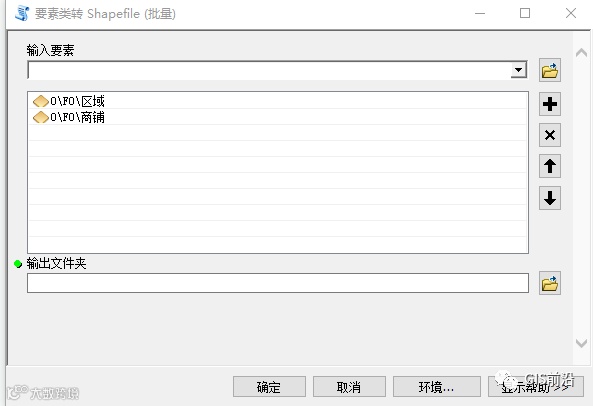
Task: Click the 输入要素 combo box field
Action: (x=277, y=70)
